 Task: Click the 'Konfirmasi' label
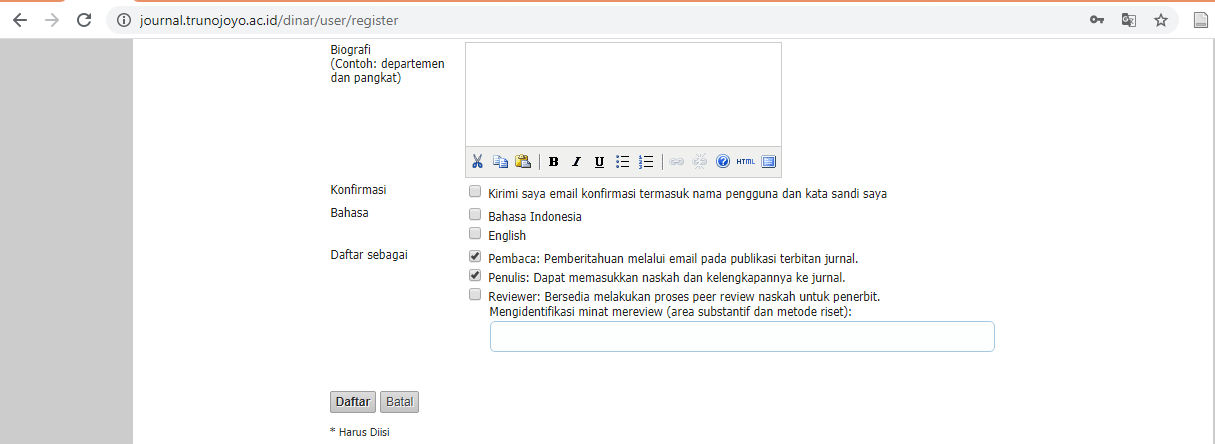pyautogui.click(x=358, y=190)
